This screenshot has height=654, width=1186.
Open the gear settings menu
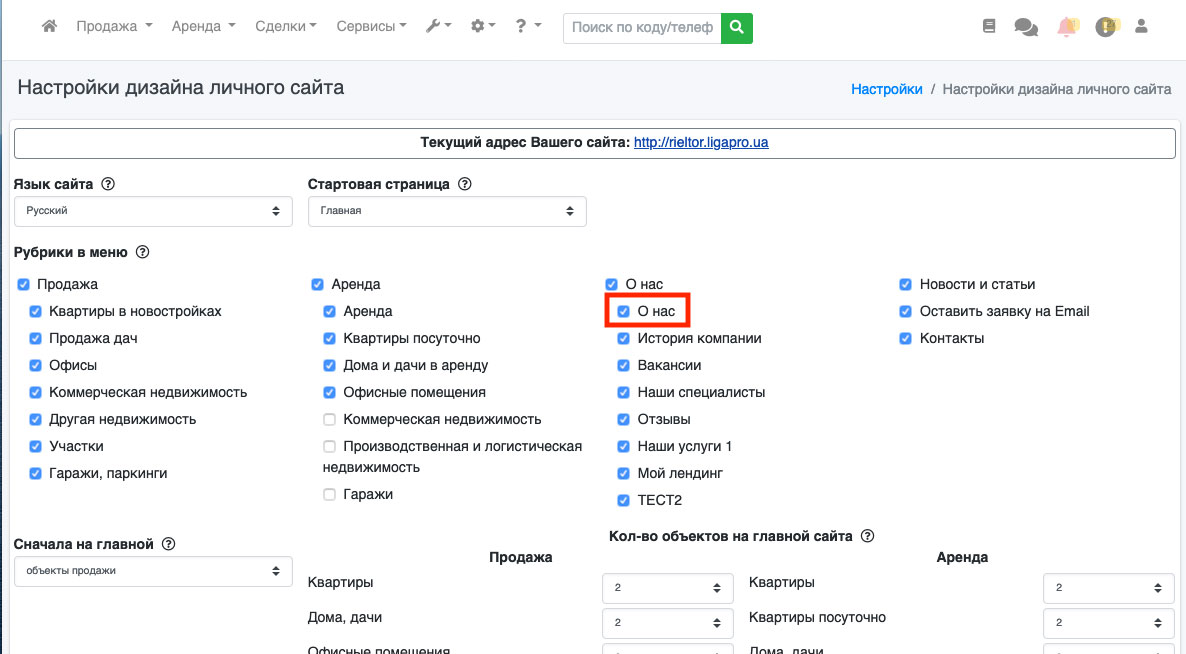[483, 27]
